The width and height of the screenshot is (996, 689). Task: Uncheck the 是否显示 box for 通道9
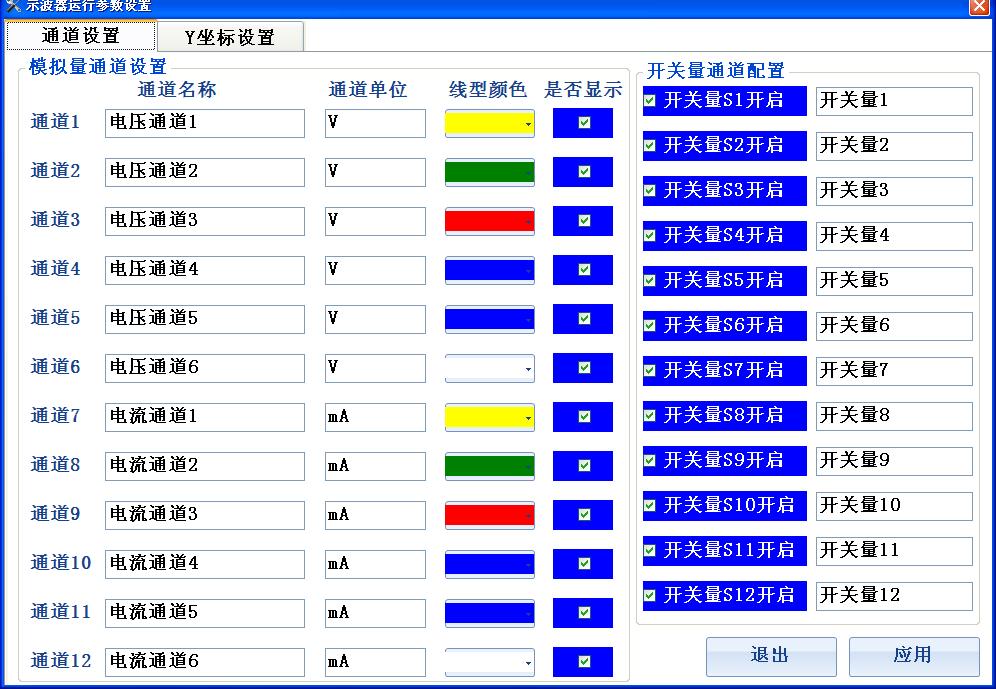click(582, 514)
